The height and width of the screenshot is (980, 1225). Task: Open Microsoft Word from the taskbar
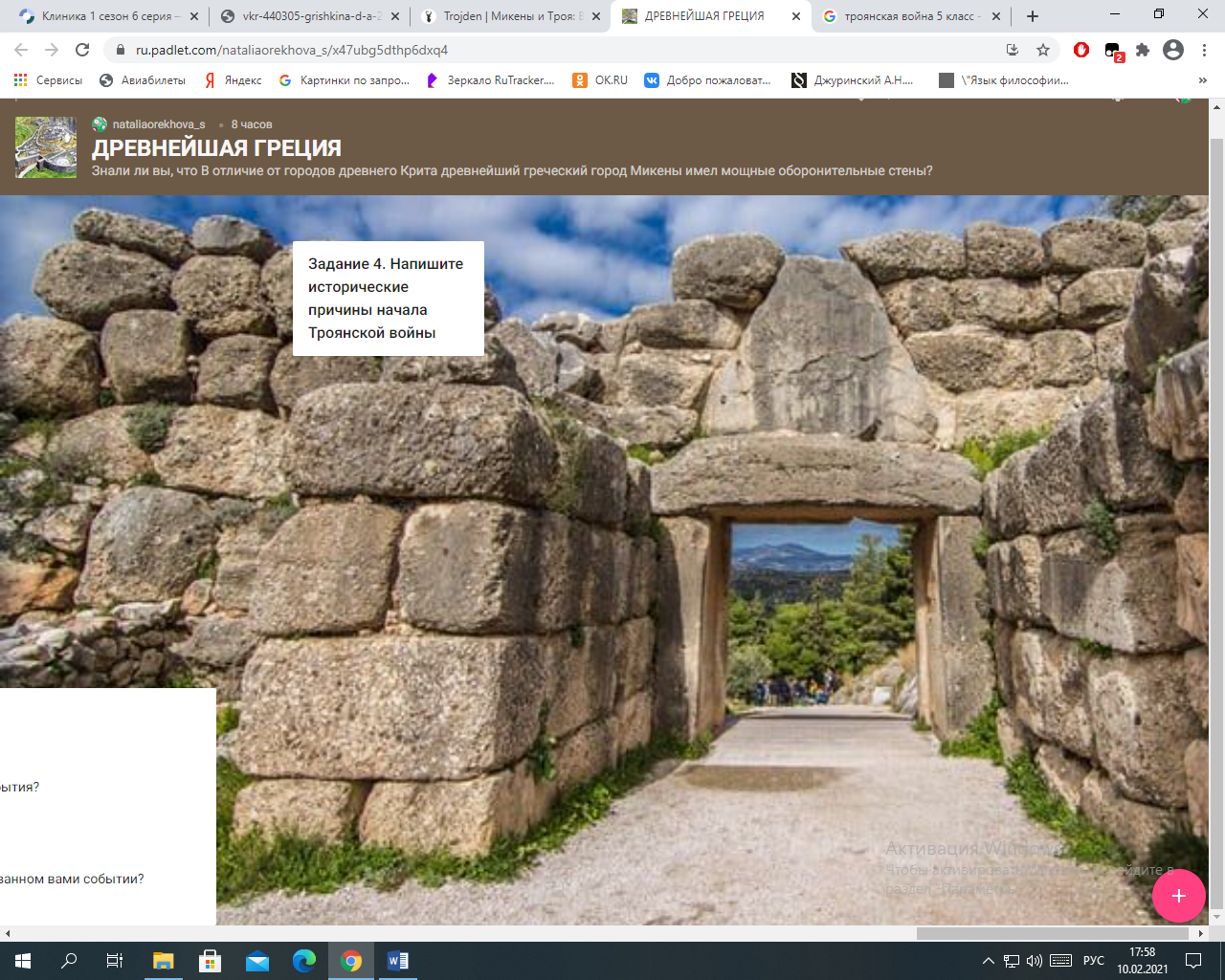coord(398,961)
